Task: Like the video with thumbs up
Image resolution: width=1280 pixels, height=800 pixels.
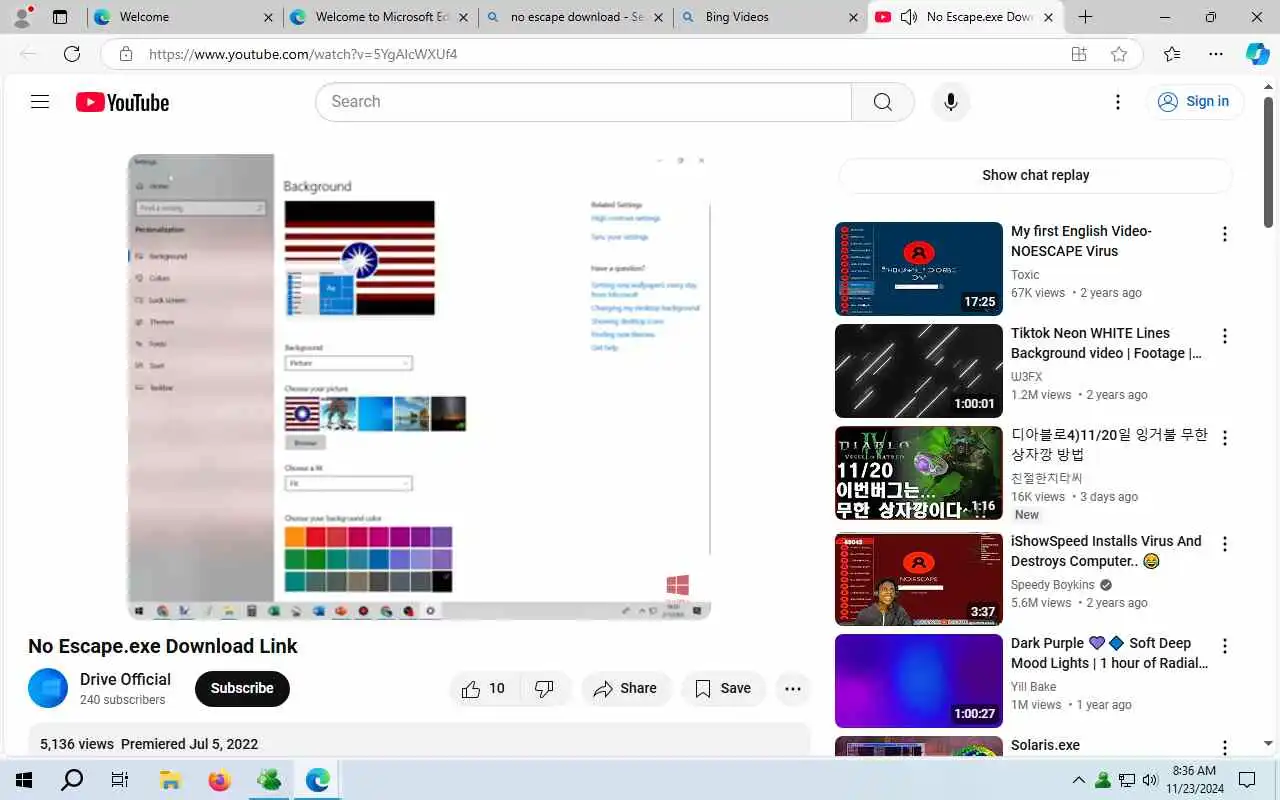Action: pos(484,688)
